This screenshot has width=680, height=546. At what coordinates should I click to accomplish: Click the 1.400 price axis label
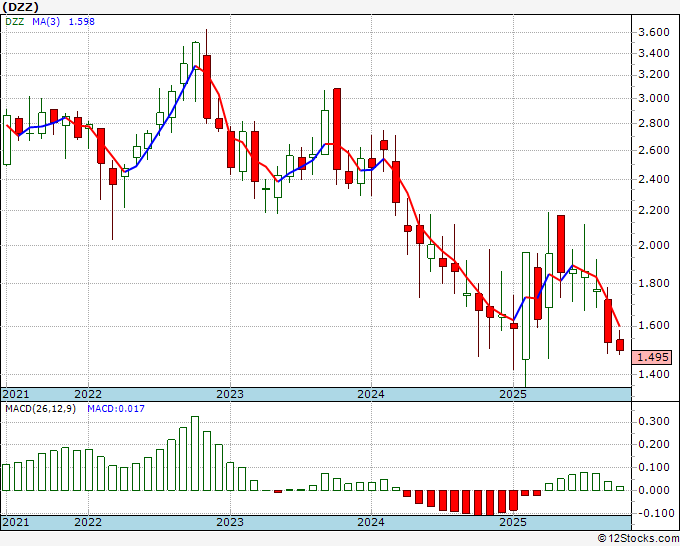(654, 374)
